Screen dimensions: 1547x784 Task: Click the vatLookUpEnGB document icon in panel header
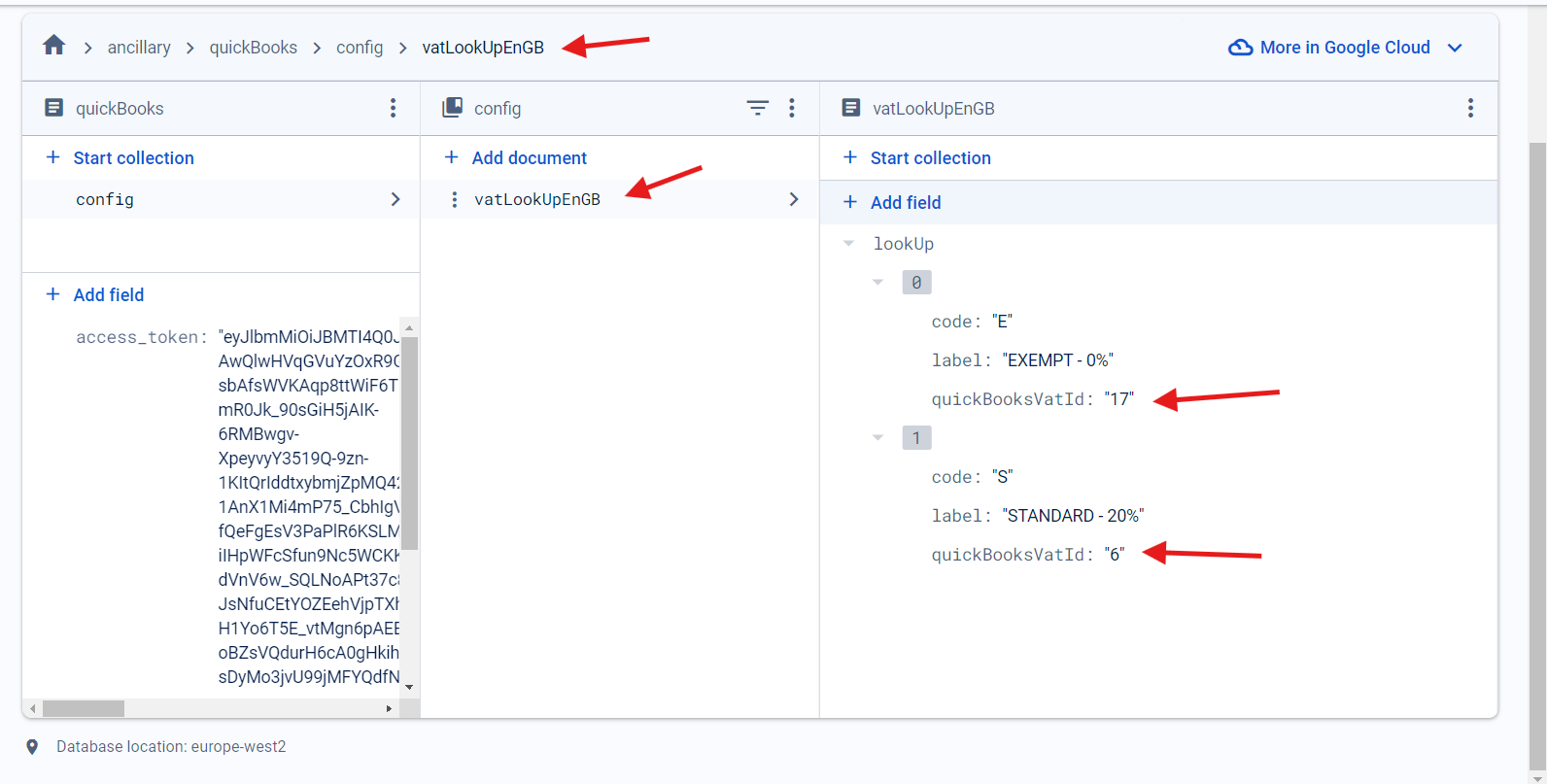[851, 108]
